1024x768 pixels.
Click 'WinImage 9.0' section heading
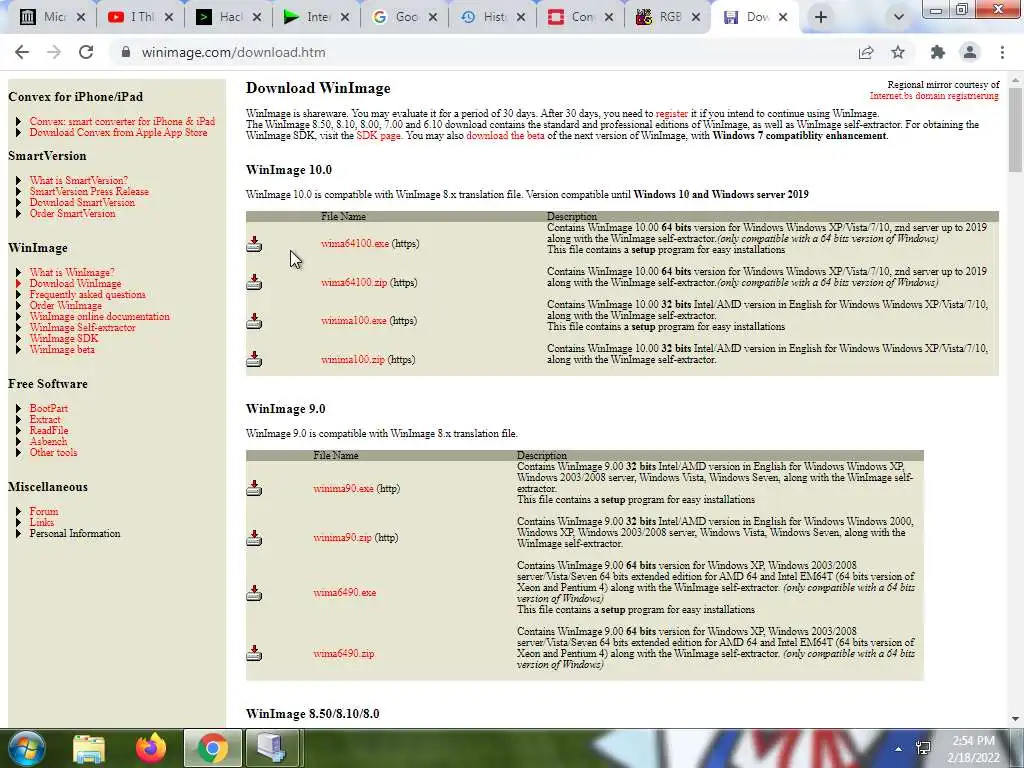(285, 409)
